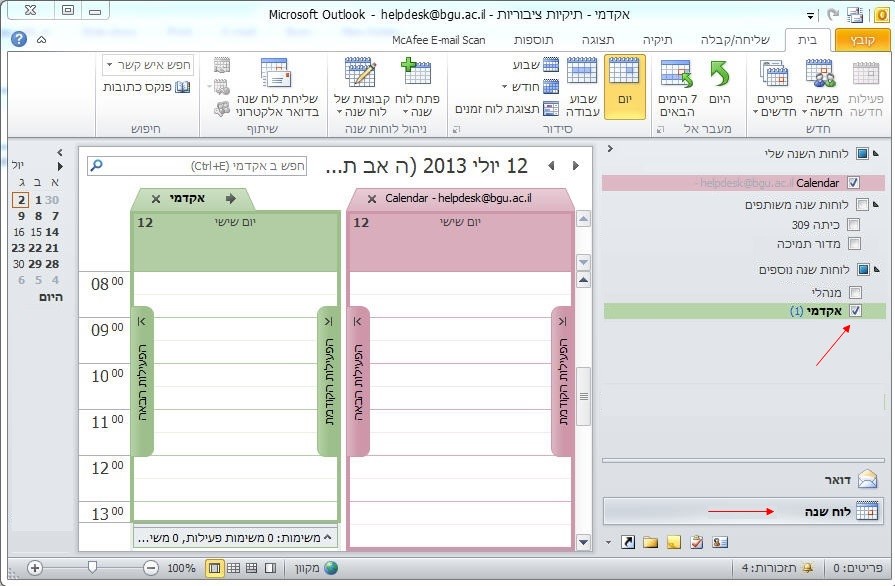The image size is (895, 586).
Task: Open Notes icon in navigation bar
Action: [674, 542]
